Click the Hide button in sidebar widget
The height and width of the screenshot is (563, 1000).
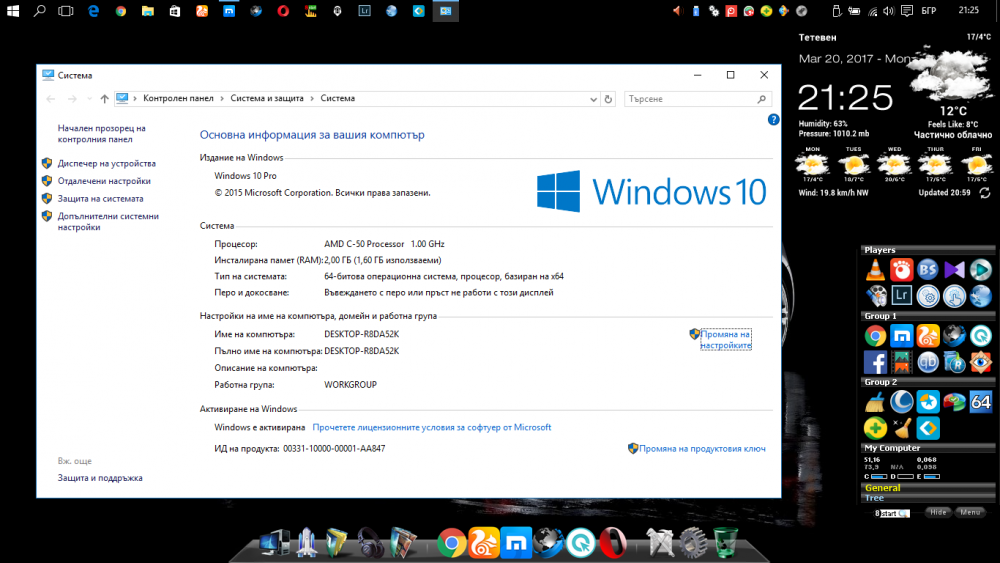click(x=938, y=512)
